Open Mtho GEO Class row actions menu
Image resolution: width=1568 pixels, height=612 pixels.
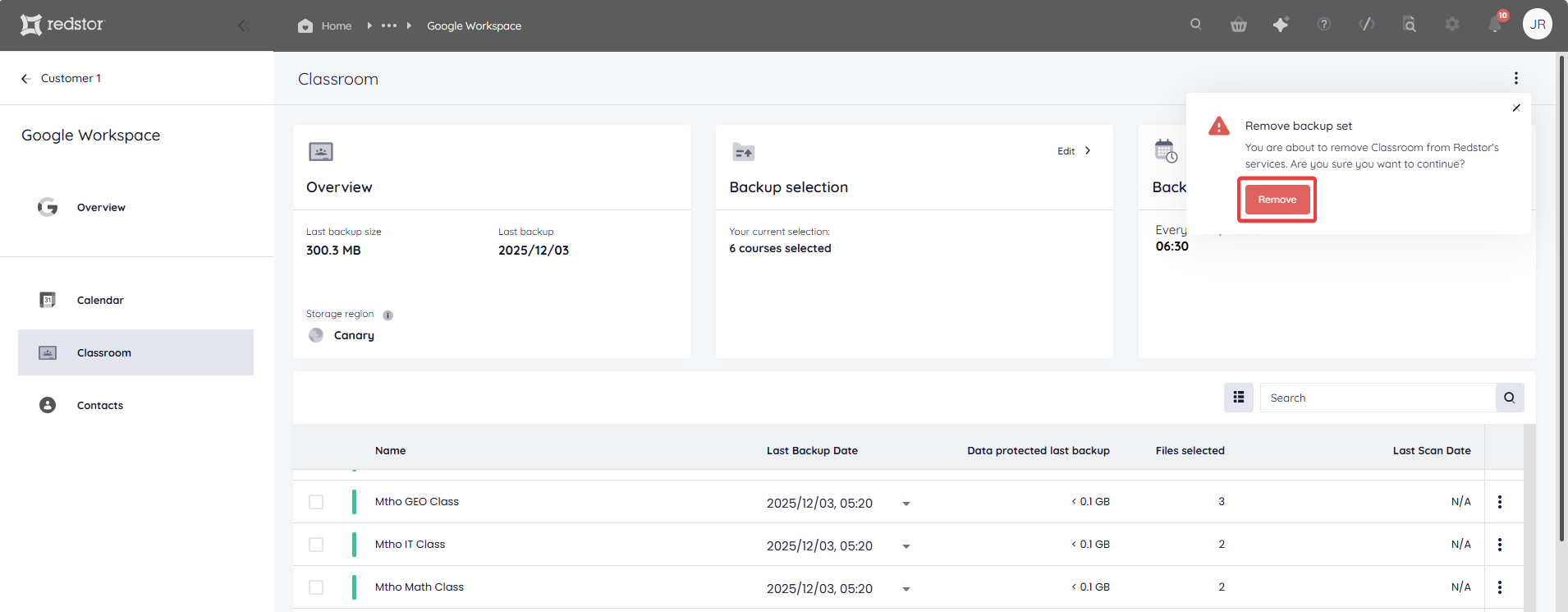tap(1500, 502)
